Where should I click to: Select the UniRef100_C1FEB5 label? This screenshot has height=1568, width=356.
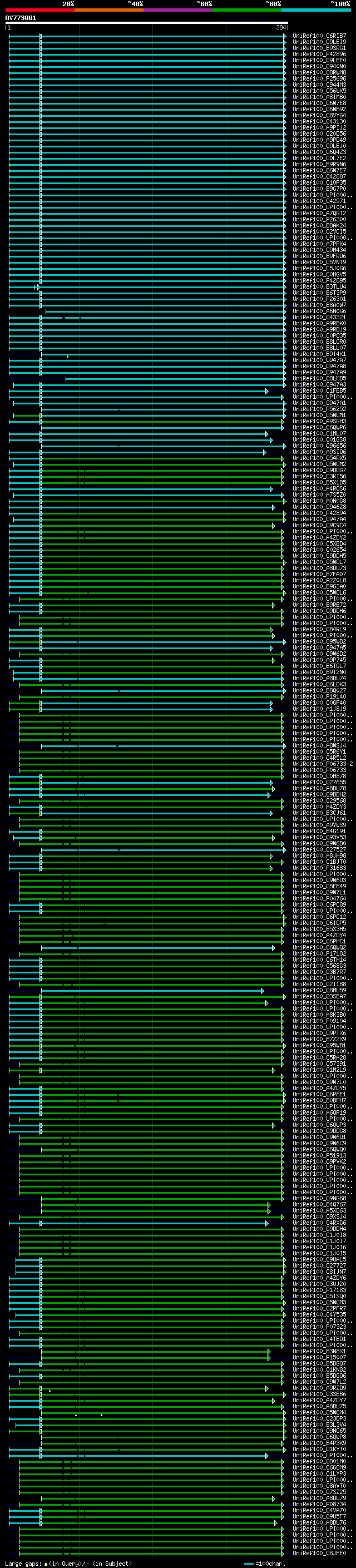[319, 391]
